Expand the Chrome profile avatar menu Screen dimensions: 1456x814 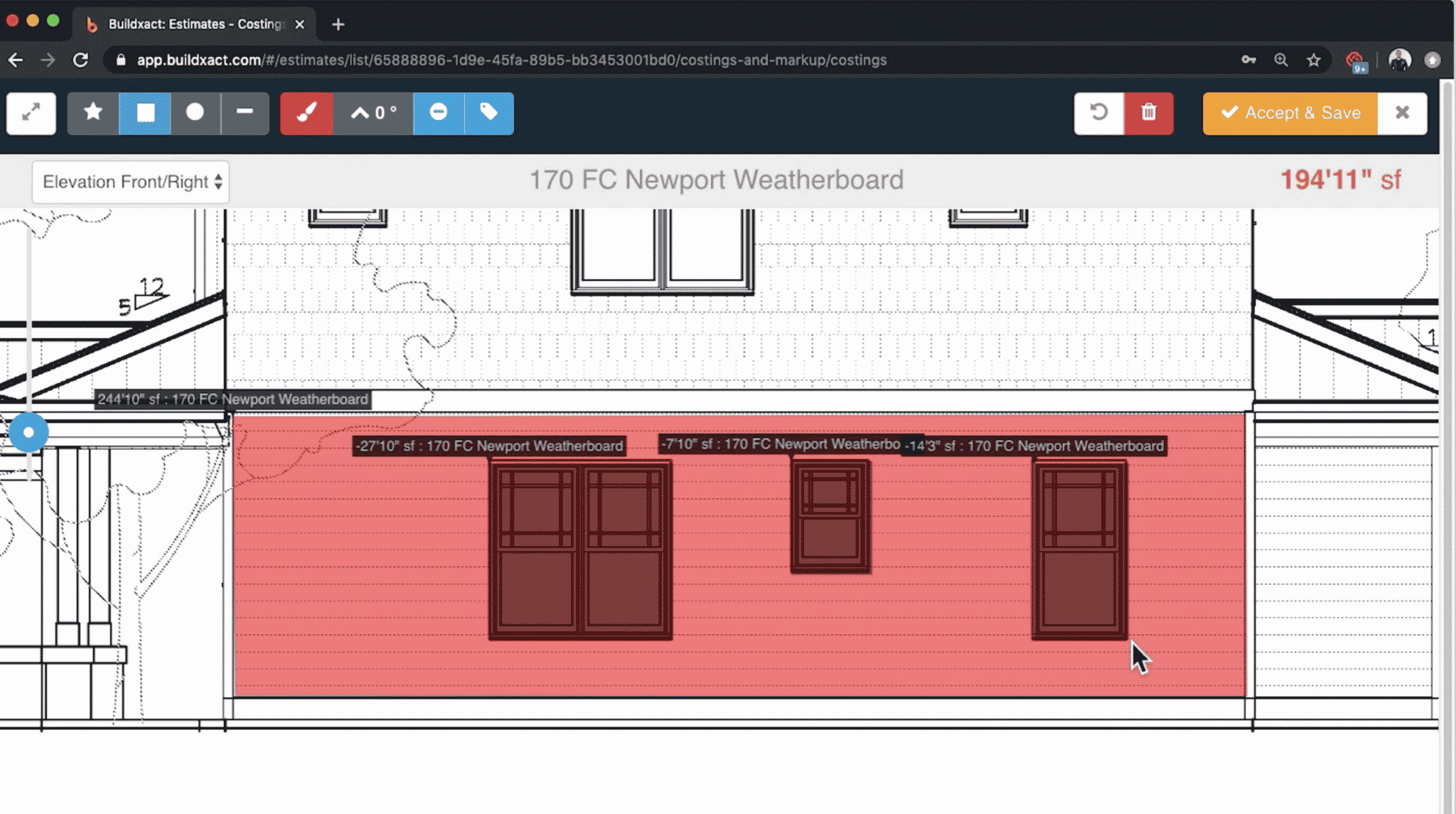click(x=1400, y=60)
